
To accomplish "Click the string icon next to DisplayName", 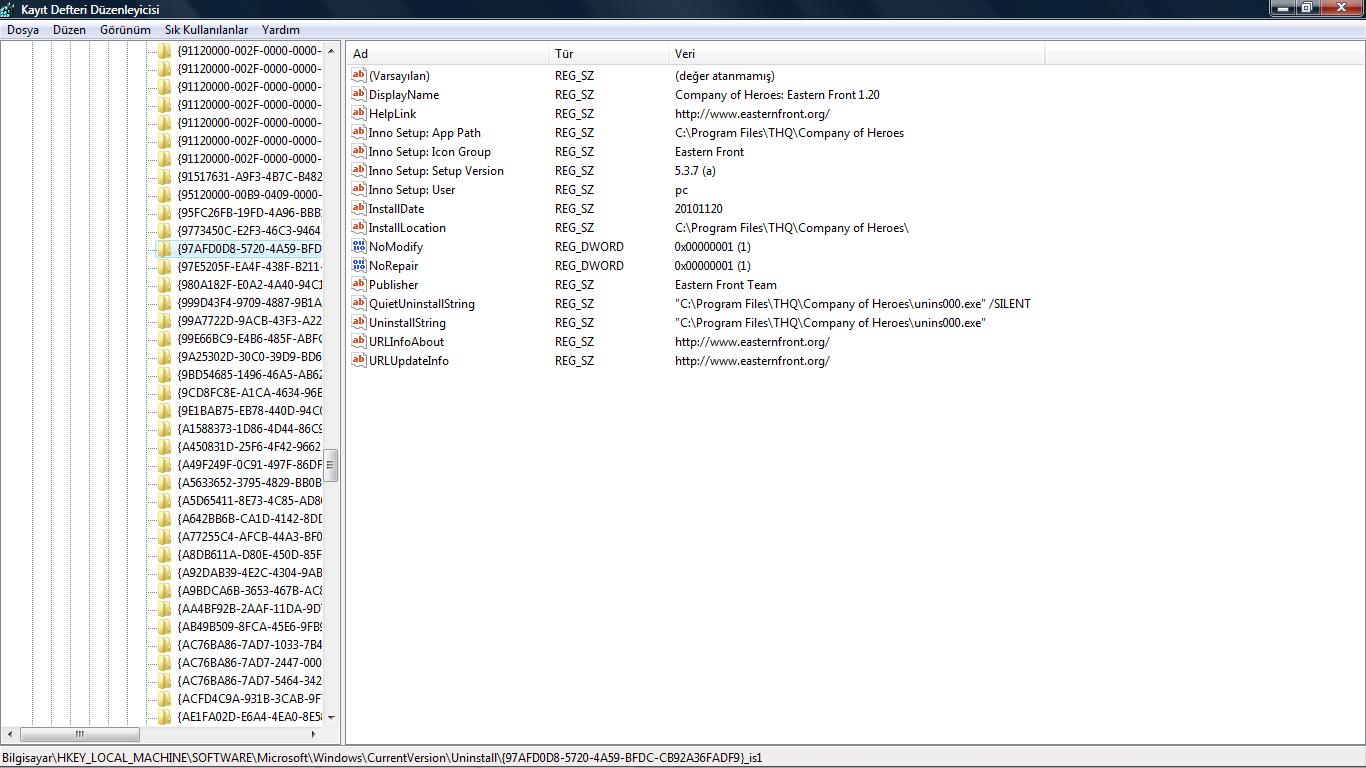I will 359,94.
